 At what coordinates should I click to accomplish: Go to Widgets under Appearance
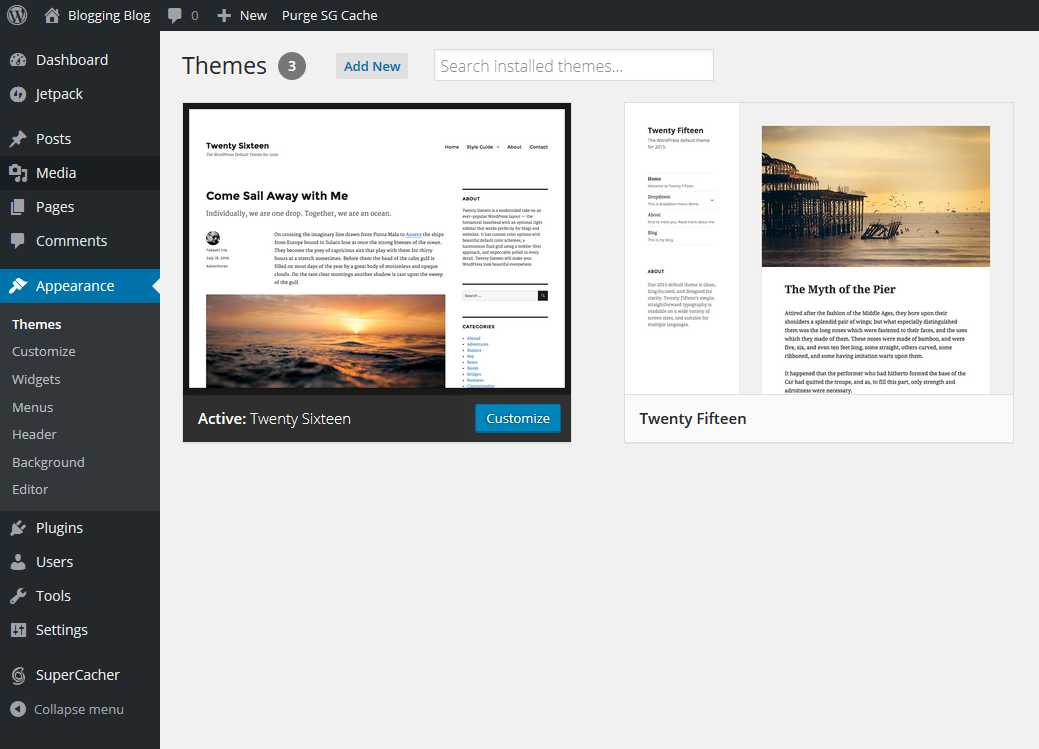(x=36, y=379)
